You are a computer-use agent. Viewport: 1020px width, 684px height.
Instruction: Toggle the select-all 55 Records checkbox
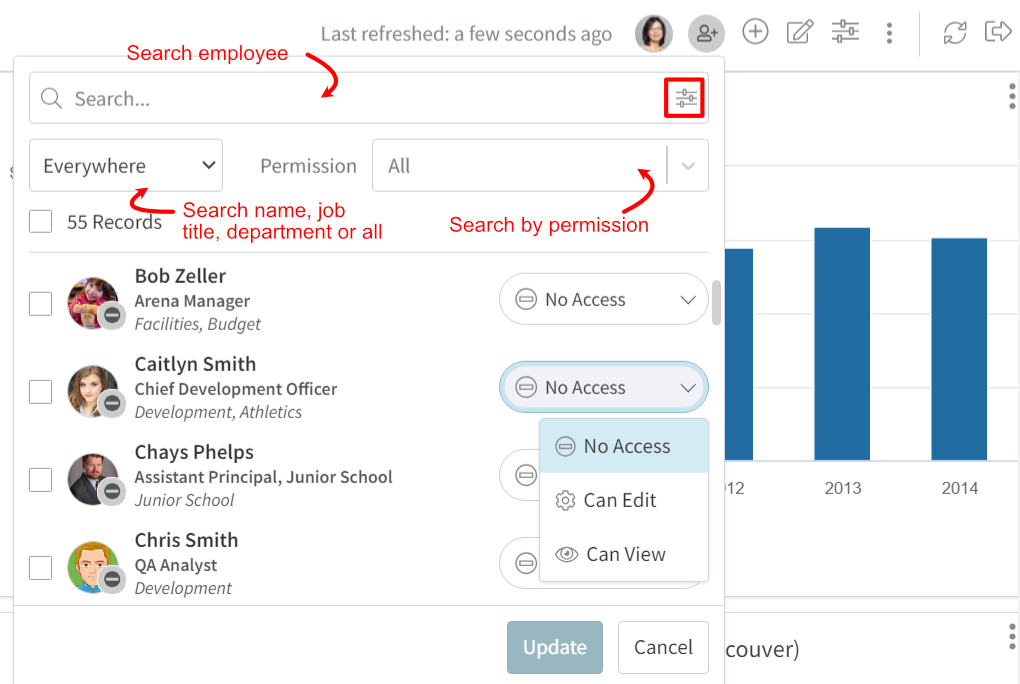(x=40, y=221)
